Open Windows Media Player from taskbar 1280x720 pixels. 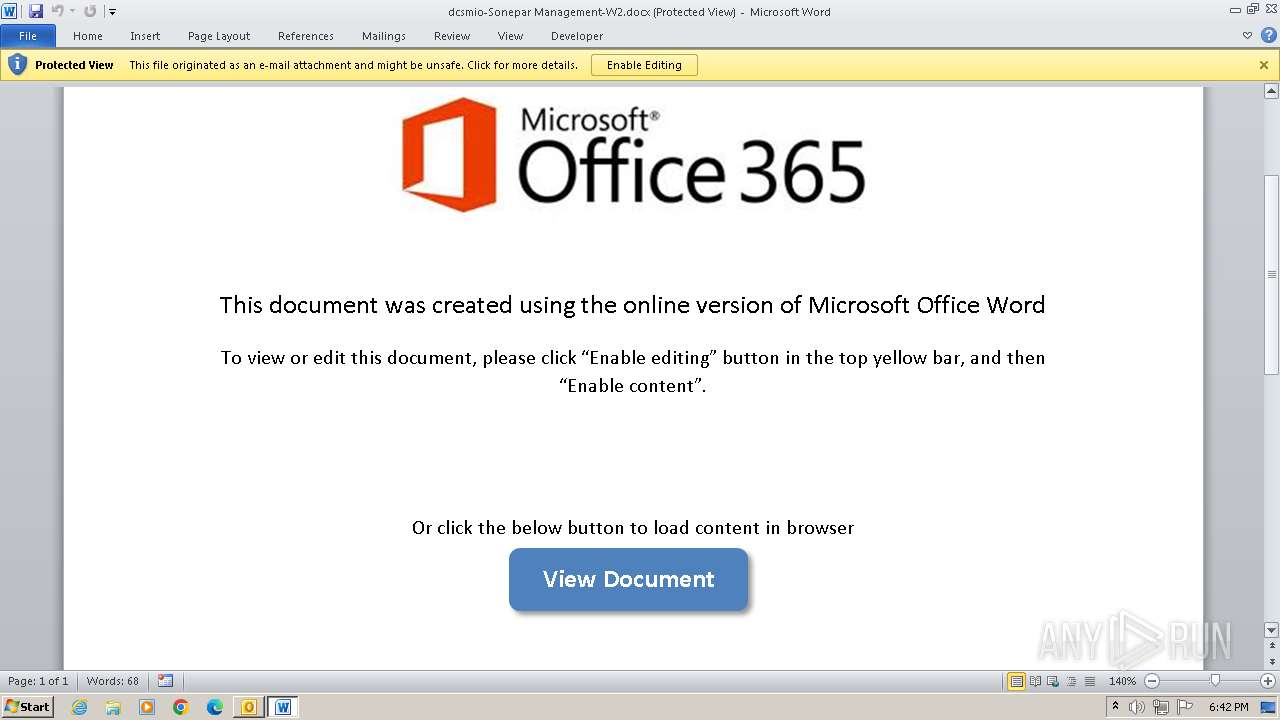tap(147, 707)
